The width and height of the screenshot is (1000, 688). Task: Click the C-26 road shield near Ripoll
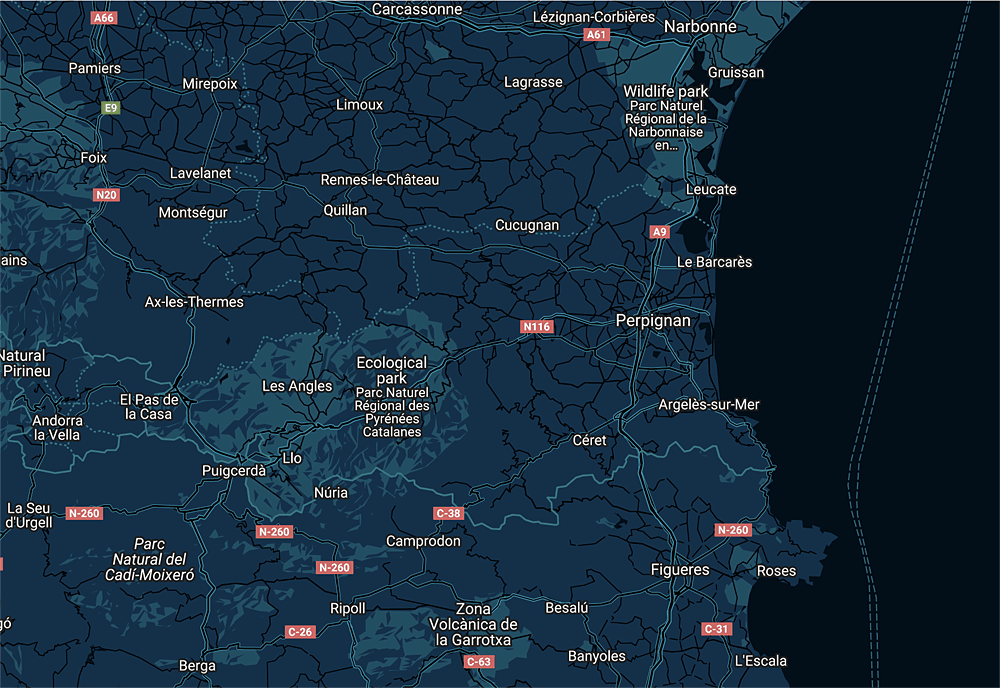click(x=300, y=631)
